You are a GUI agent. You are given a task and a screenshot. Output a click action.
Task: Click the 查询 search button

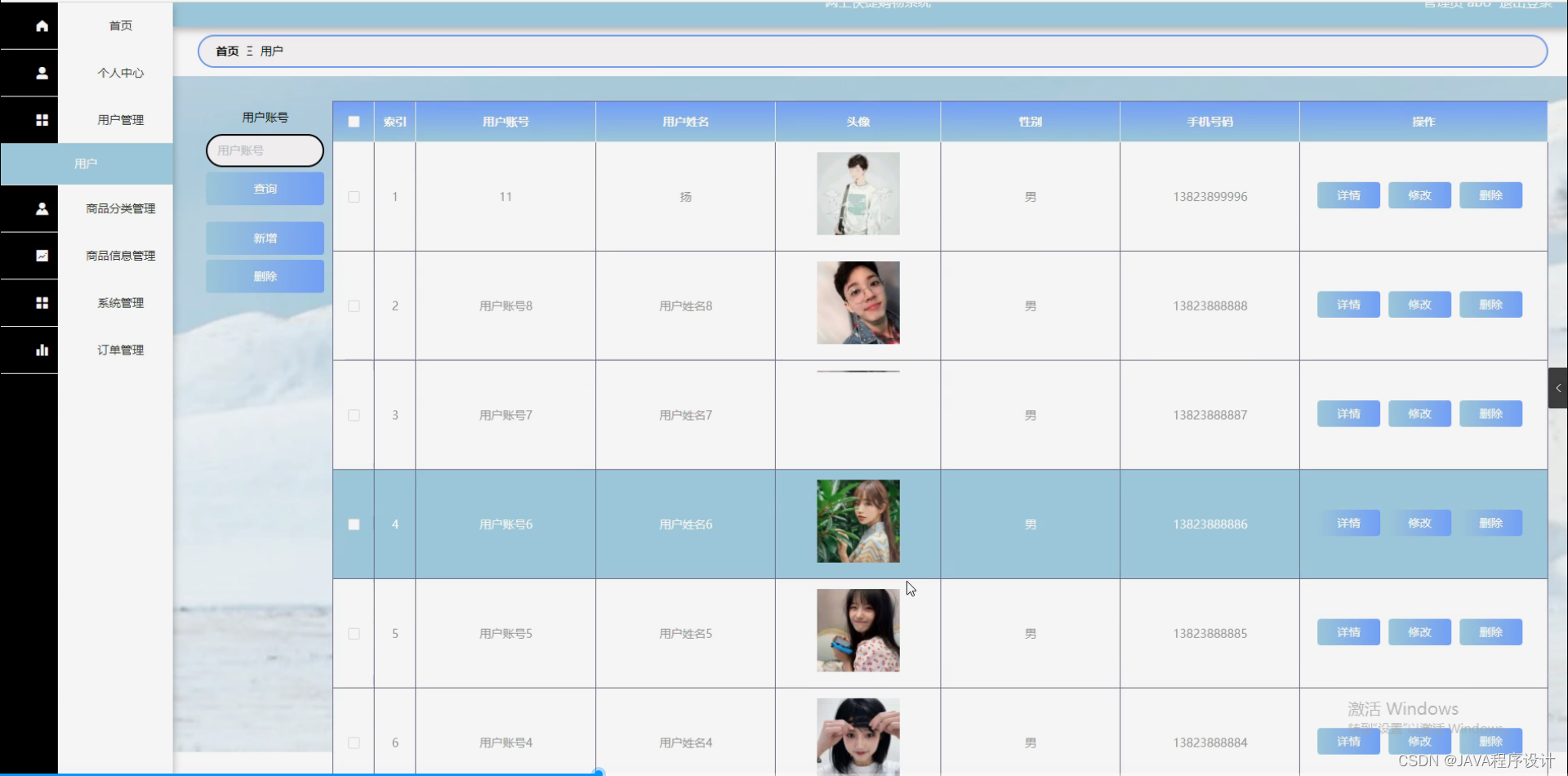tap(265, 189)
